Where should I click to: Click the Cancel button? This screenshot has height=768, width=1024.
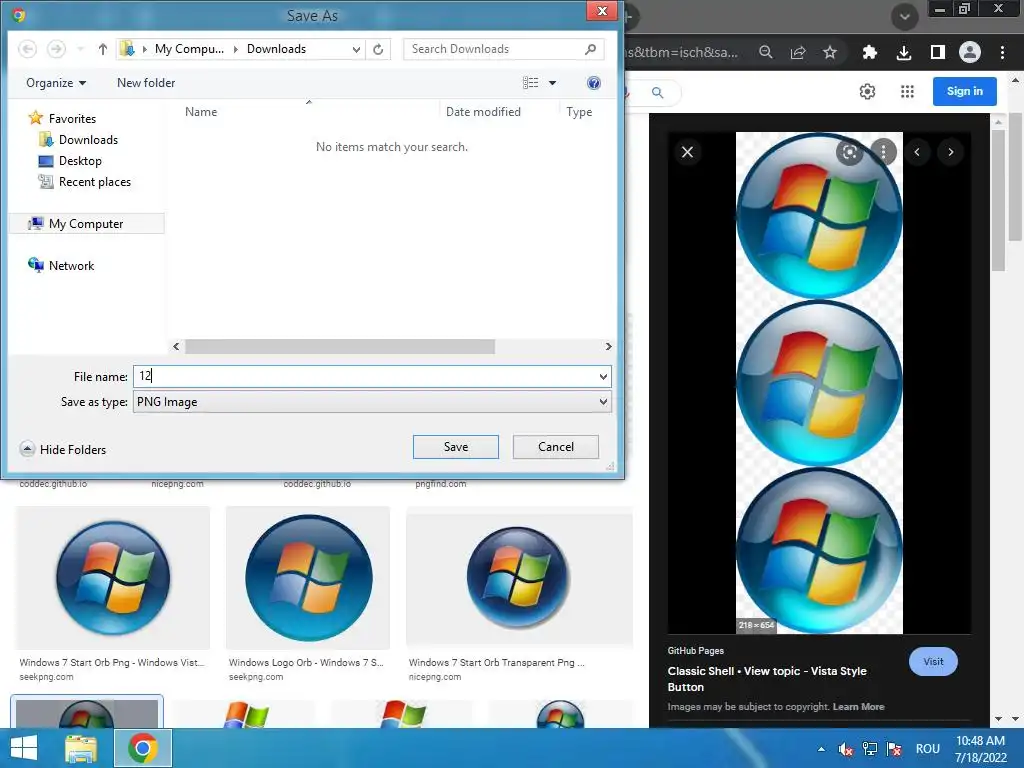(x=556, y=447)
